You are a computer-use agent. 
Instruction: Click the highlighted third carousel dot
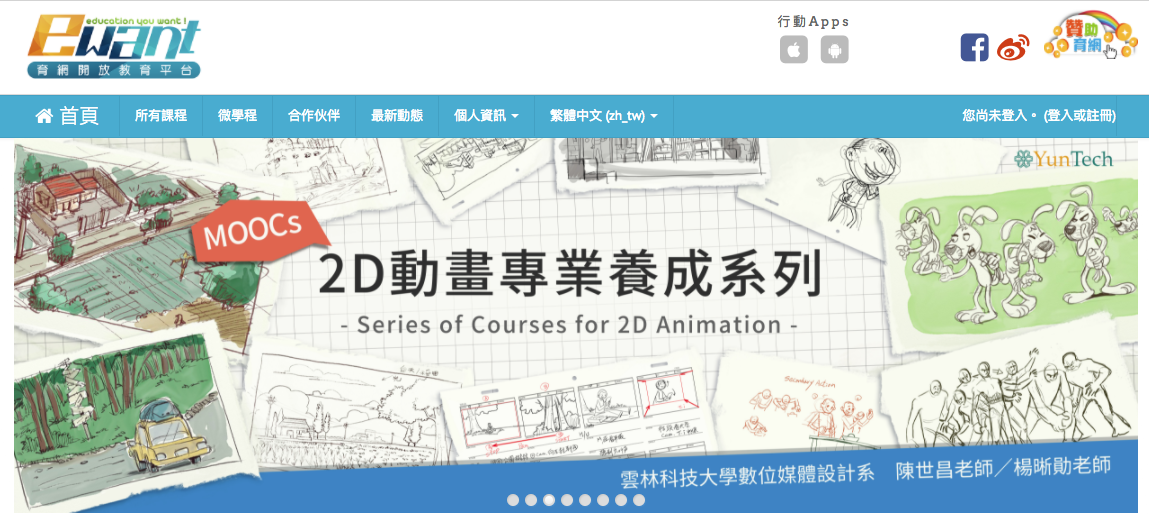point(549,499)
